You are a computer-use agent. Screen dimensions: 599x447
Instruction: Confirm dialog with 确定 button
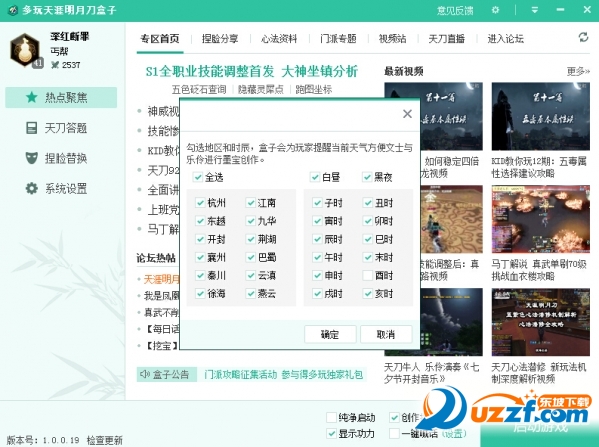click(330, 335)
